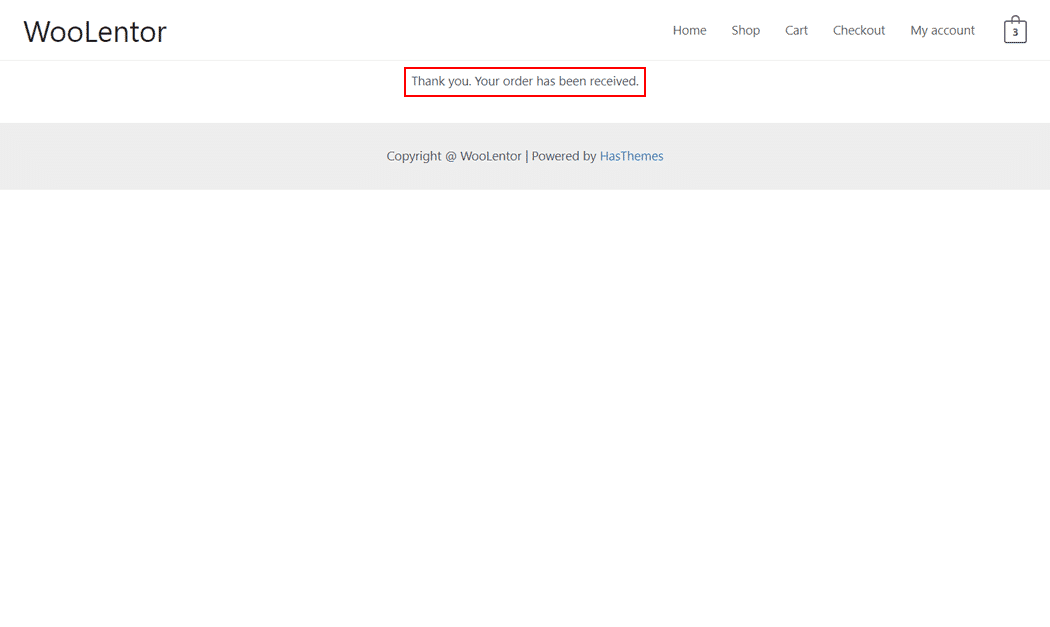Navigate to Checkout in the header menu
The image size is (1050, 627).
[859, 30]
